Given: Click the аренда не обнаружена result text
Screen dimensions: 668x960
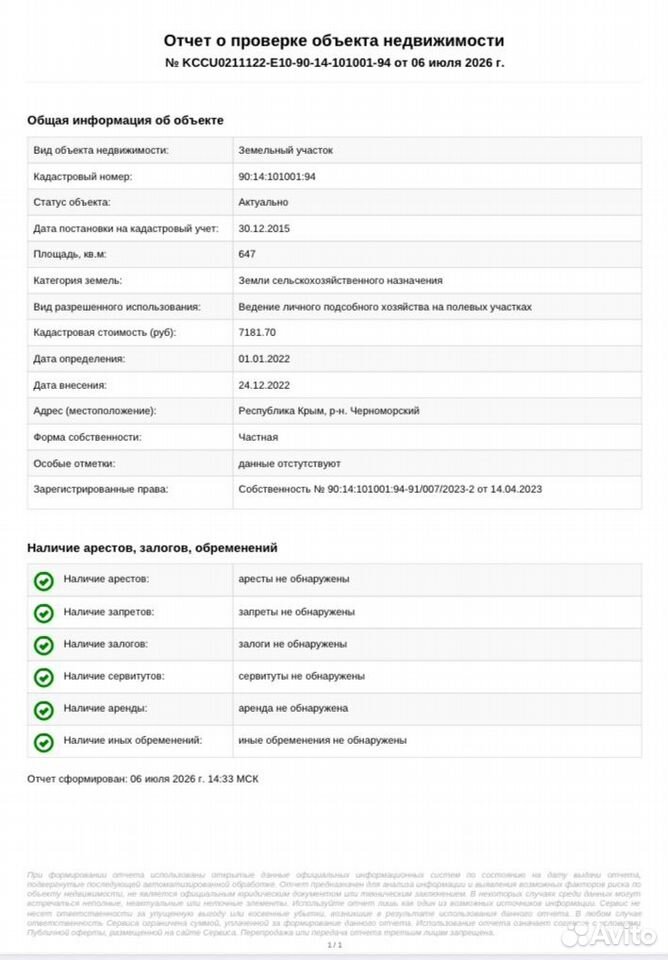Looking at the screenshot, I should click(x=293, y=708).
